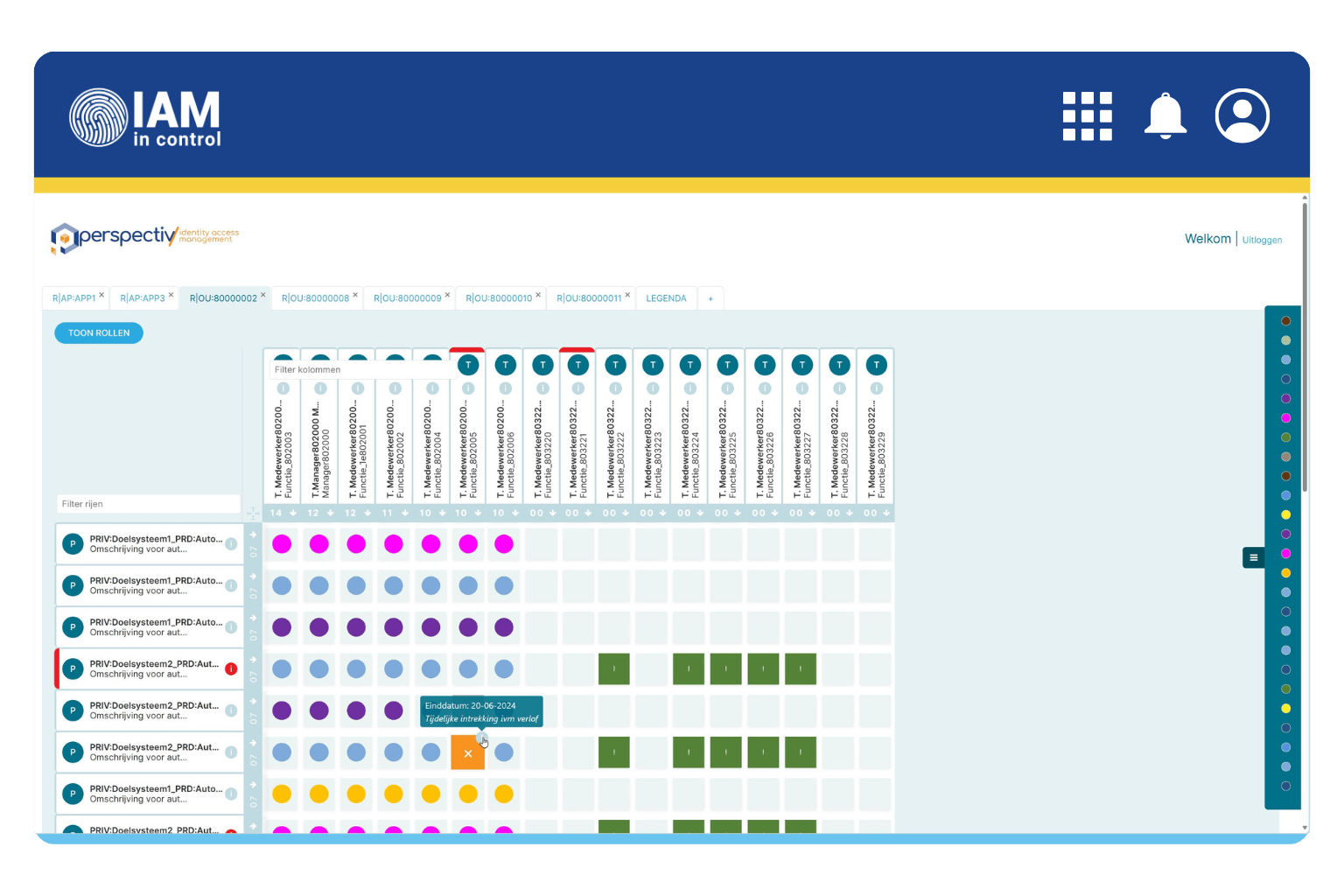The image size is (1344, 896).
Task: Toggle the empty first-row cell under Functie_803220
Action: [542, 544]
